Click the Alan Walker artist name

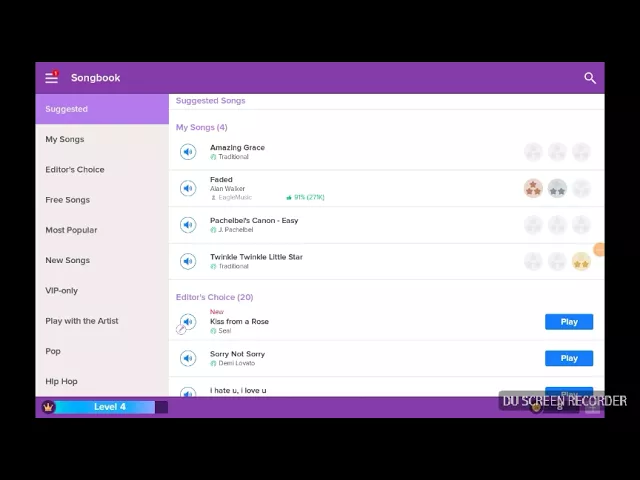pyautogui.click(x=227, y=189)
